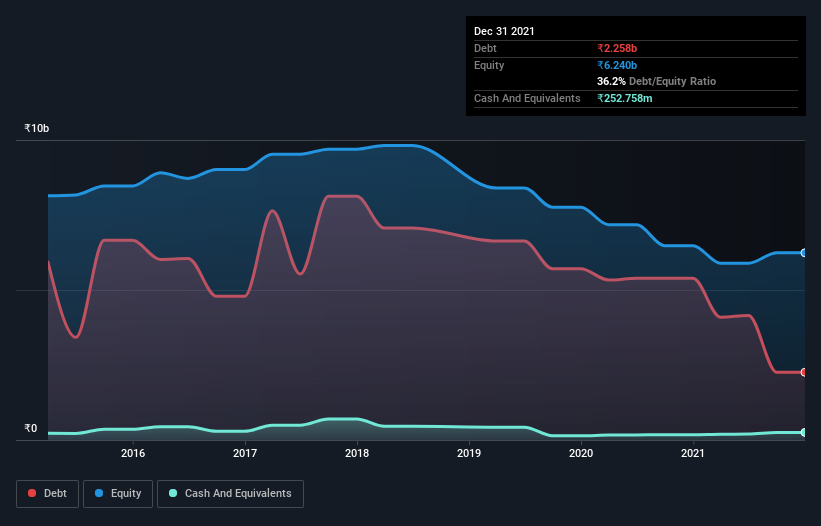
Task: Click the 36.2% Debt/Equity Ratio text
Action: click(657, 81)
